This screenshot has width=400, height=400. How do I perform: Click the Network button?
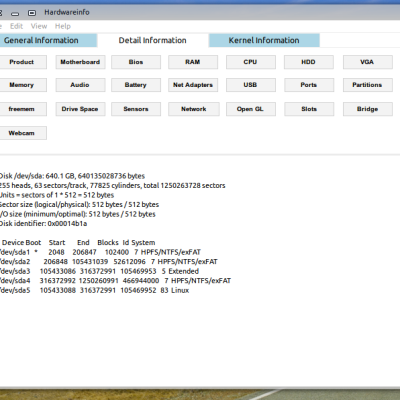[194, 109]
